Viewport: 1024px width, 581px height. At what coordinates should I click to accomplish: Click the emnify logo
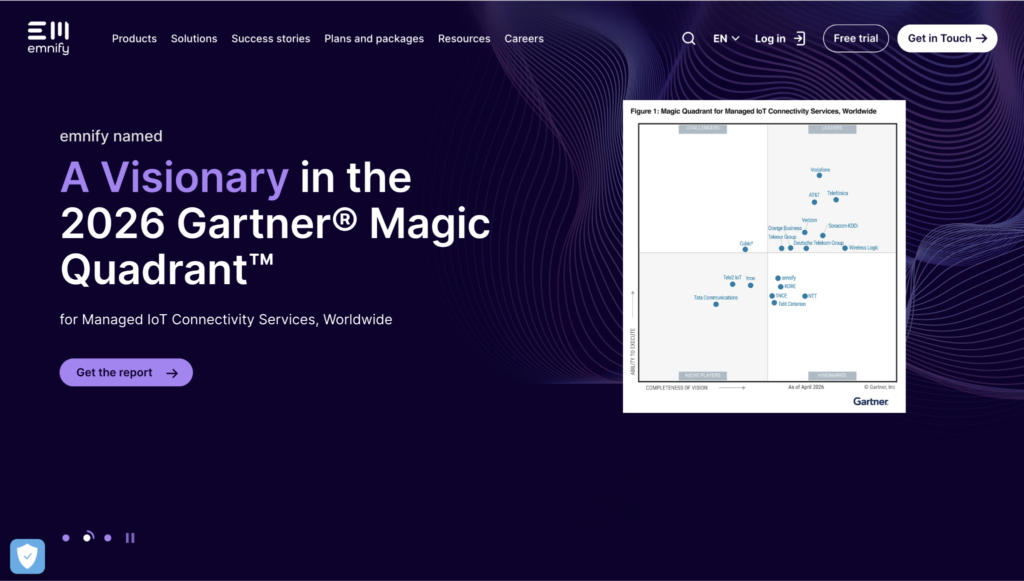click(x=48, y=38)
